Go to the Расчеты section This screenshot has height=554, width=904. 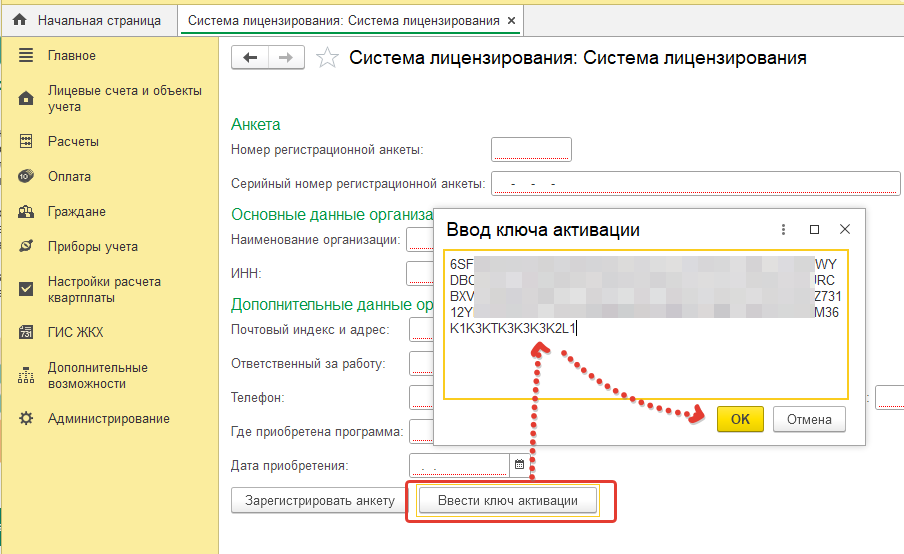click(73, 142)
